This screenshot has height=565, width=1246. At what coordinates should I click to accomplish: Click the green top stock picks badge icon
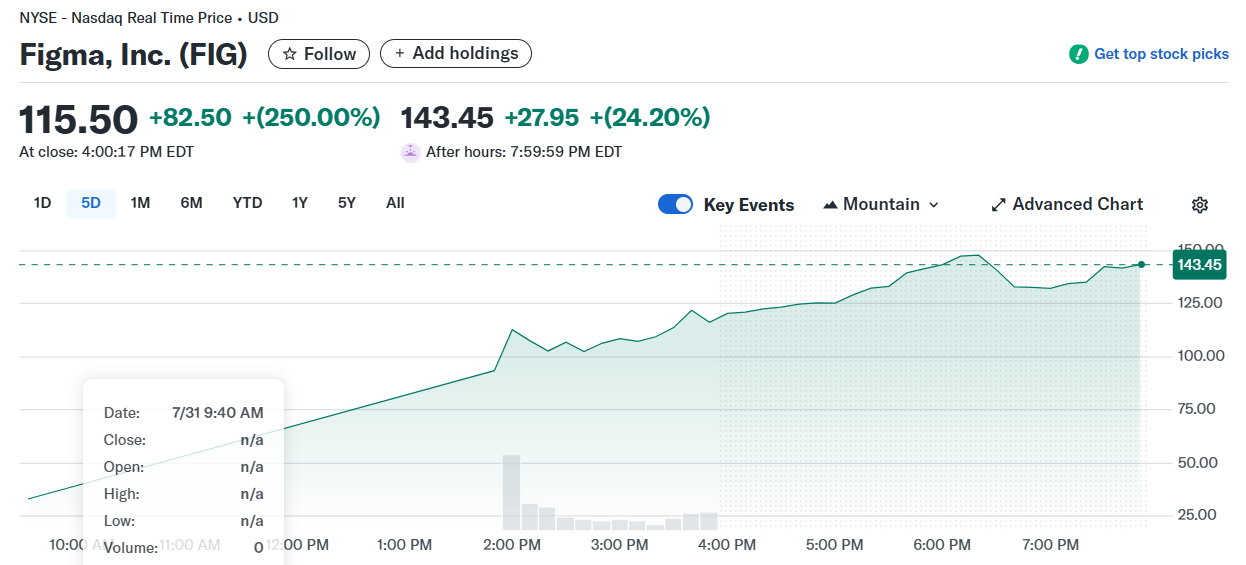pyautogui.click(x=1078, y=54)
